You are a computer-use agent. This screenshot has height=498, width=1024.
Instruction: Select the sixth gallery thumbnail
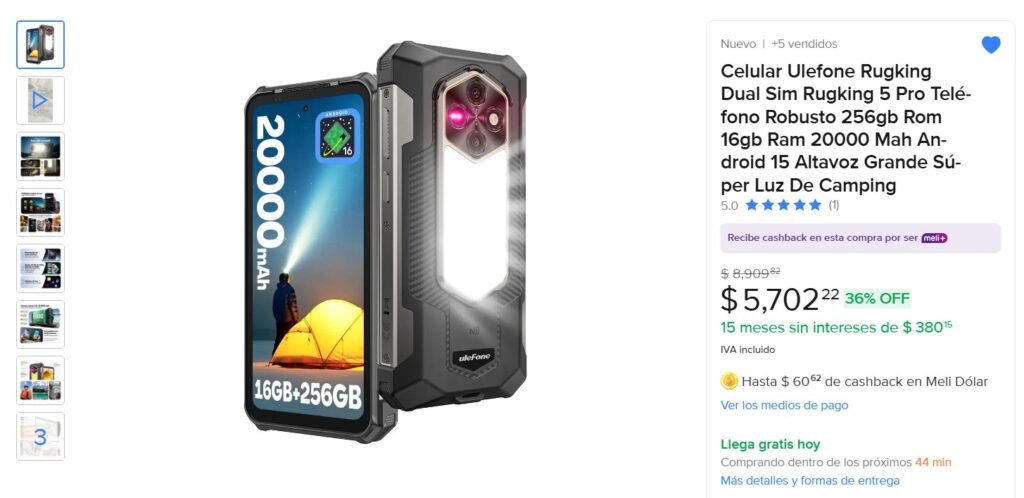pos(40,324)
